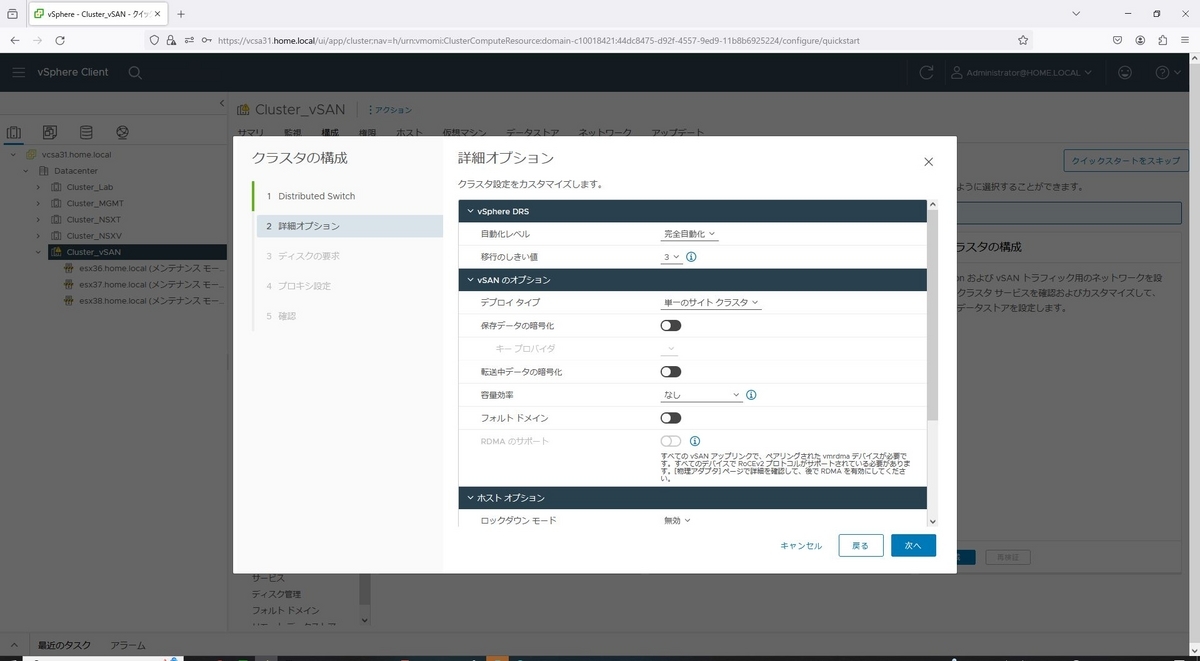Image resolution: width=1200 pixels, height=661 pixels.
Task: Click the Cluster_vSAN header cluster icon
Action: tap(244, 109)
